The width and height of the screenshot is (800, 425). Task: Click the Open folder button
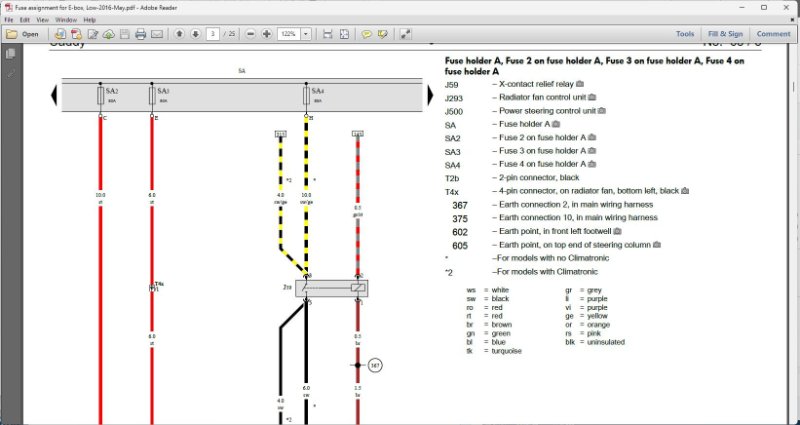[22, 34]
